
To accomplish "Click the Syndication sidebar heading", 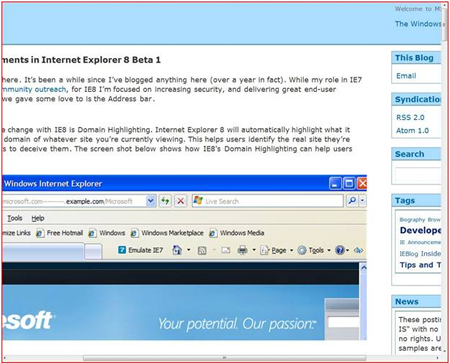I will (417, 99).
